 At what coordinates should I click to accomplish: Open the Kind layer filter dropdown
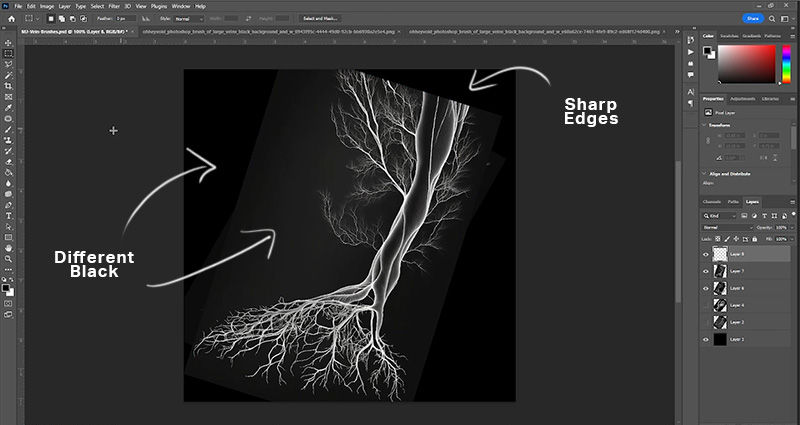pos(718,216)
